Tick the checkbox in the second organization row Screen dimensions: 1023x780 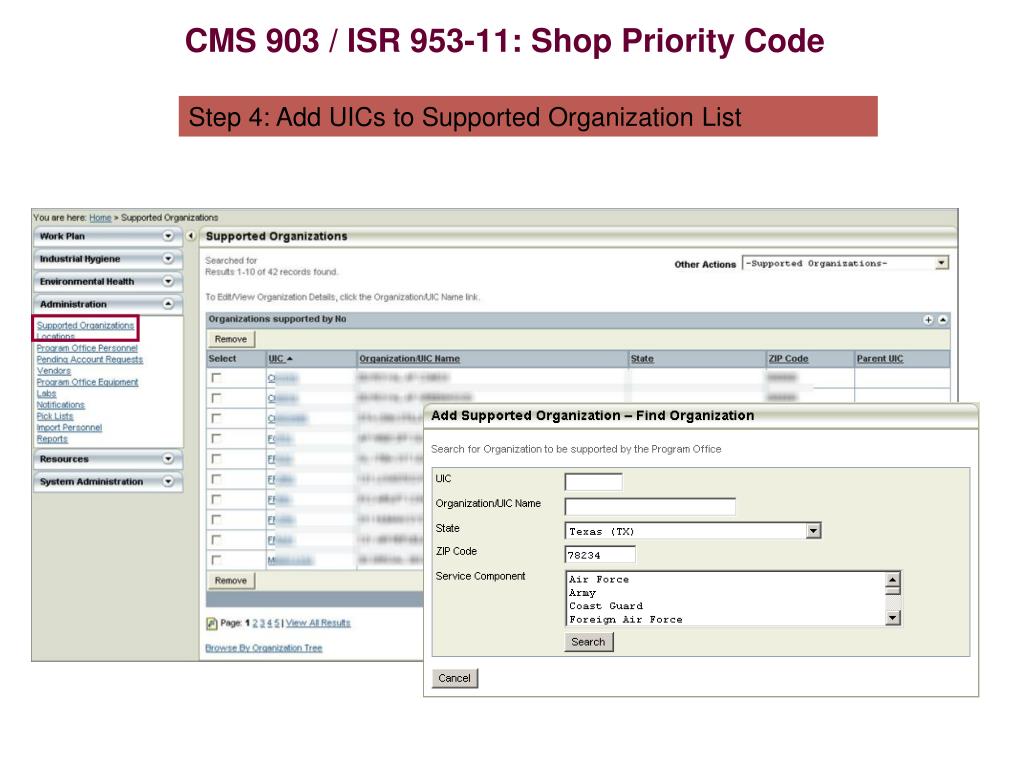coord(216,398)
